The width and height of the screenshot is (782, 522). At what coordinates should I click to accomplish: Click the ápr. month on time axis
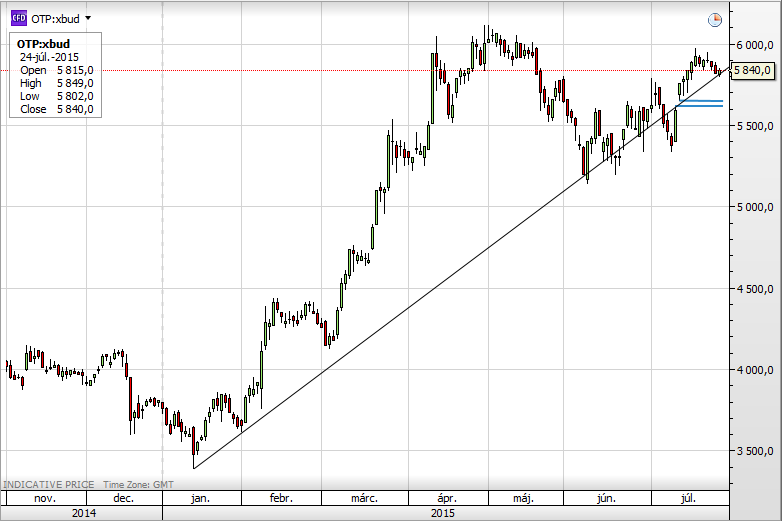click(447, 498)
